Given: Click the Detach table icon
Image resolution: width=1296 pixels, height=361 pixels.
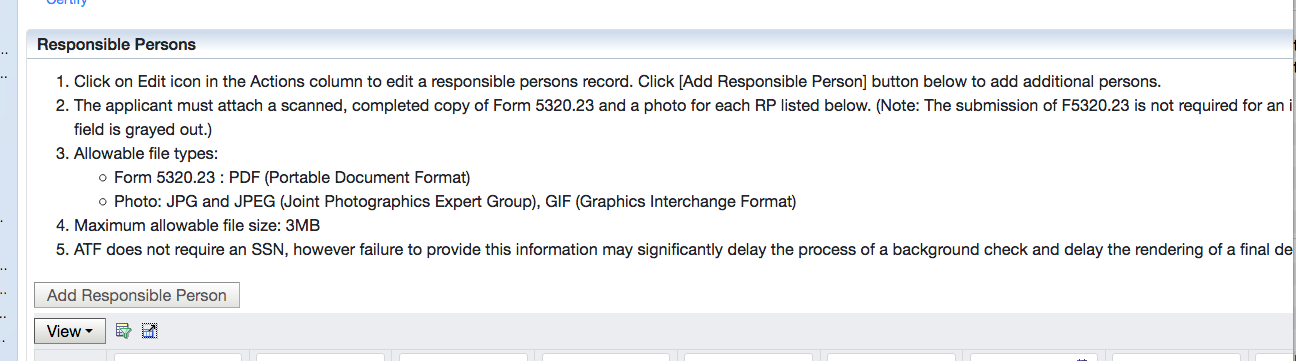Looking at the screenshot, I should (150, 331).
